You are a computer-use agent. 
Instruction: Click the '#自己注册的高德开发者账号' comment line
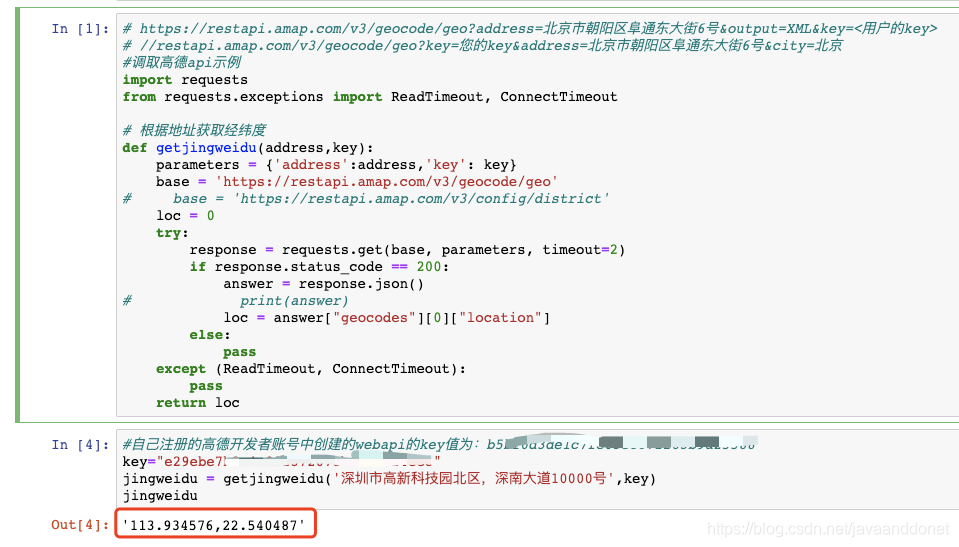pyautogui.click(x=440, y=444)
